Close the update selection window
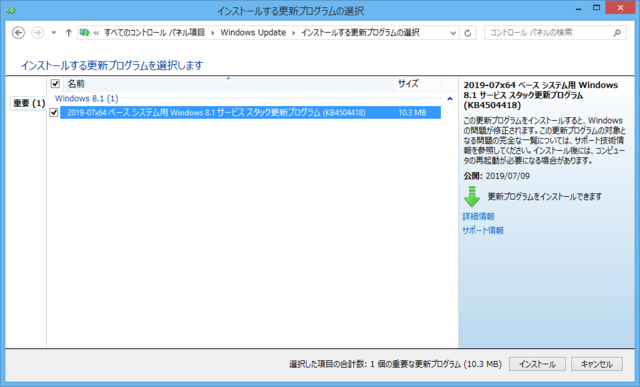 click(x=620, y=8)
